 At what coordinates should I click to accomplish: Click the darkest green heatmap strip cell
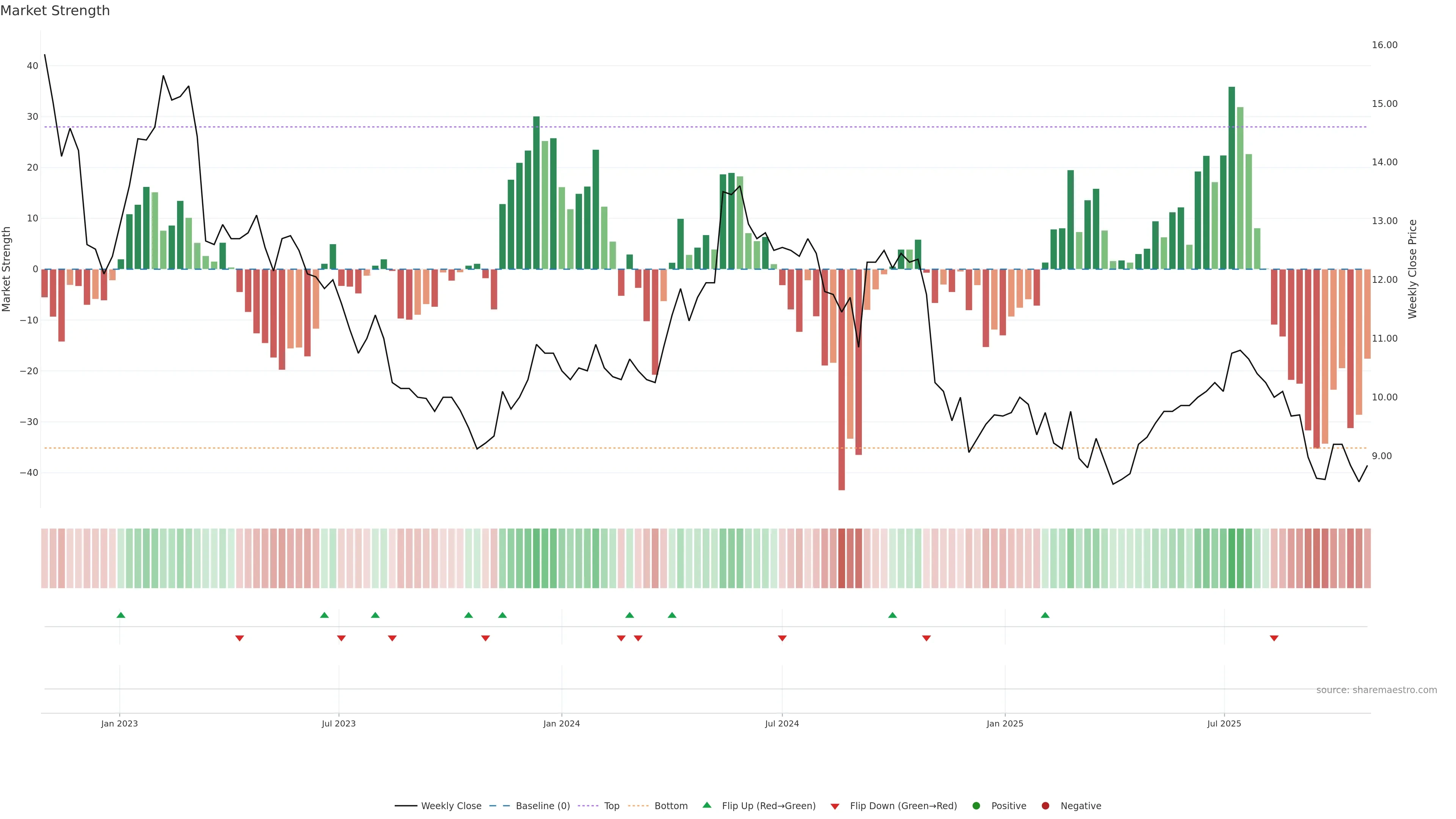[1232, 559]
